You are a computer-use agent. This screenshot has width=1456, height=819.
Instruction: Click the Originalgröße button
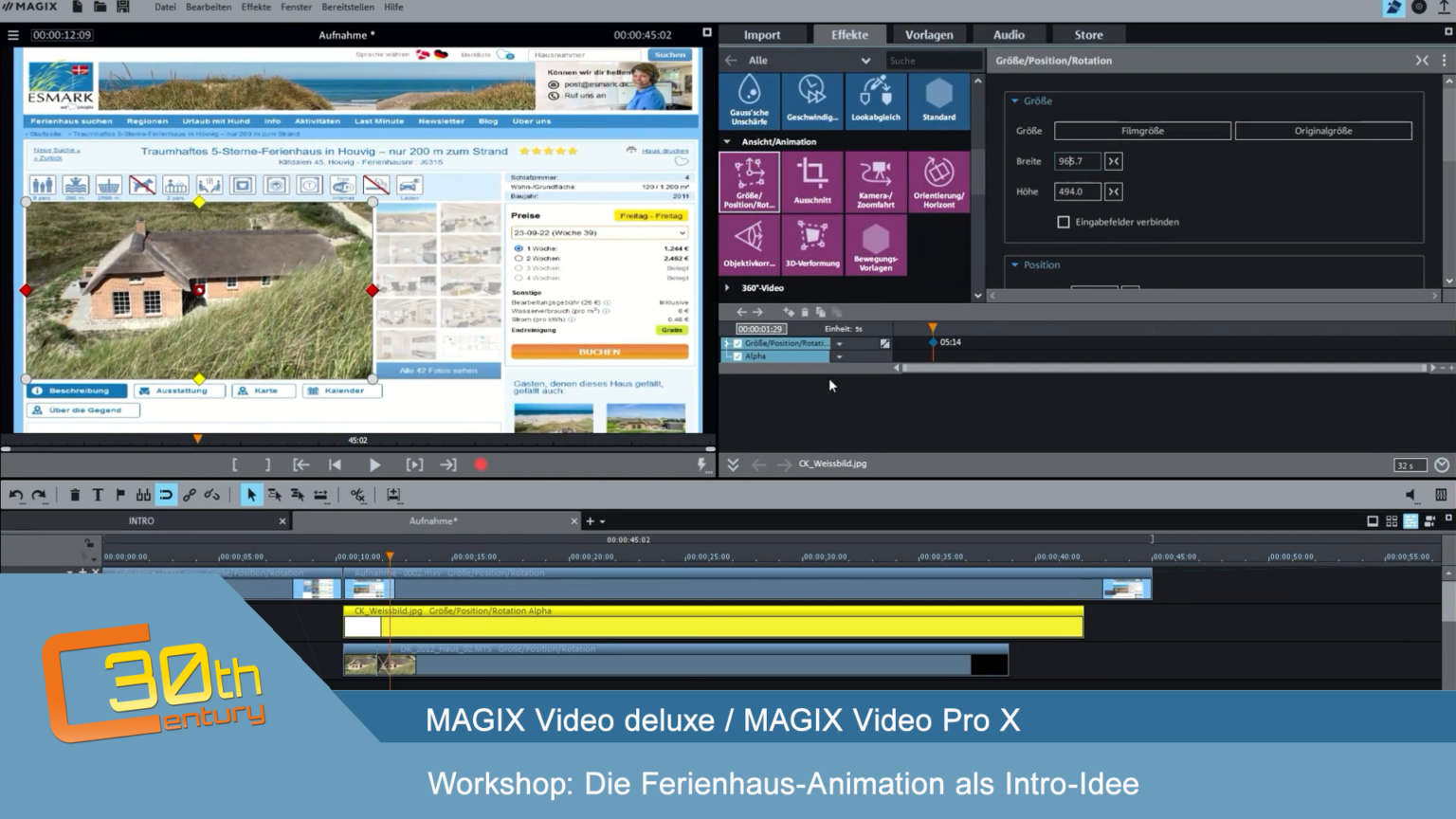[x=1323, y=131]
